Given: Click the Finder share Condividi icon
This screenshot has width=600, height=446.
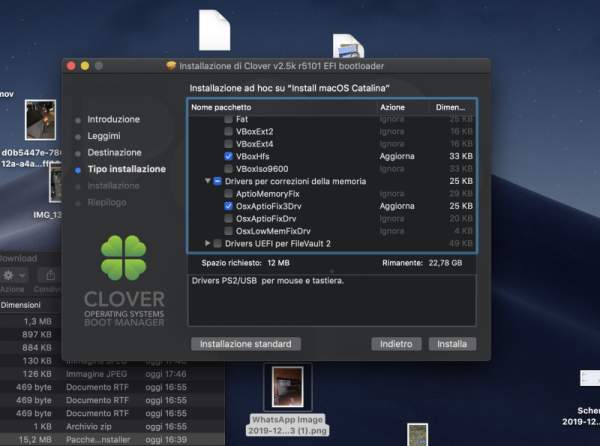Looking at the screenshot, I should click(50, 275).
